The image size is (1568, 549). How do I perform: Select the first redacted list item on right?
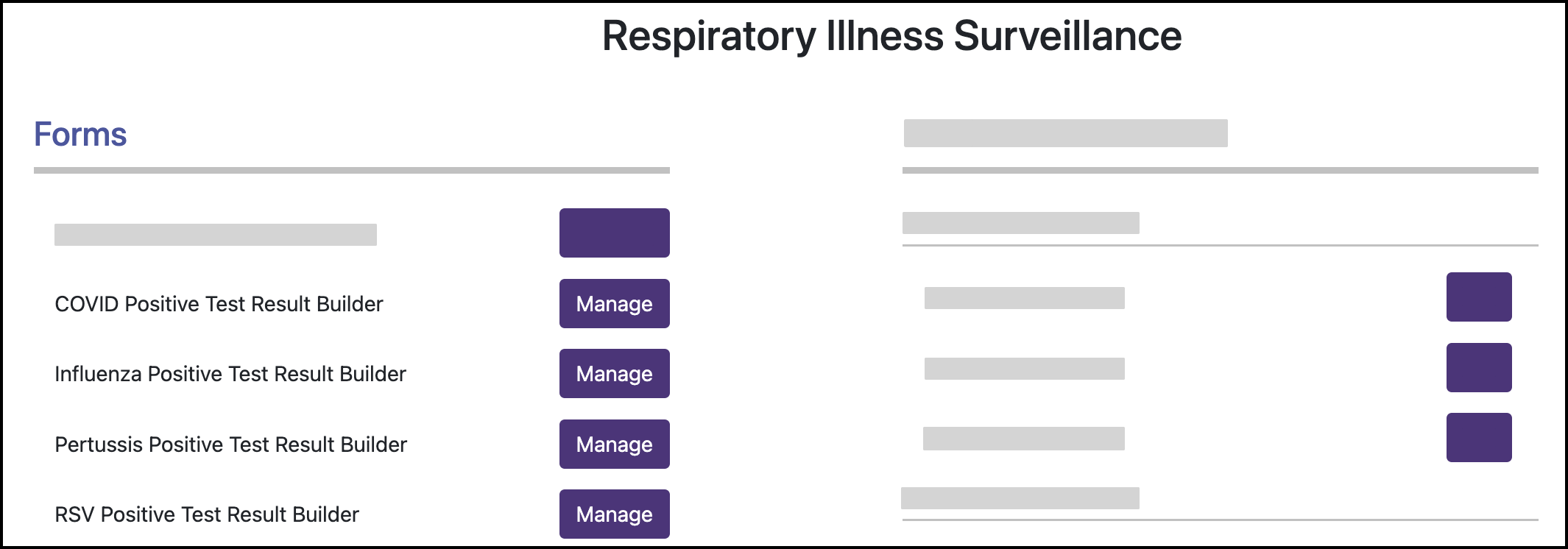[1024, 298]
